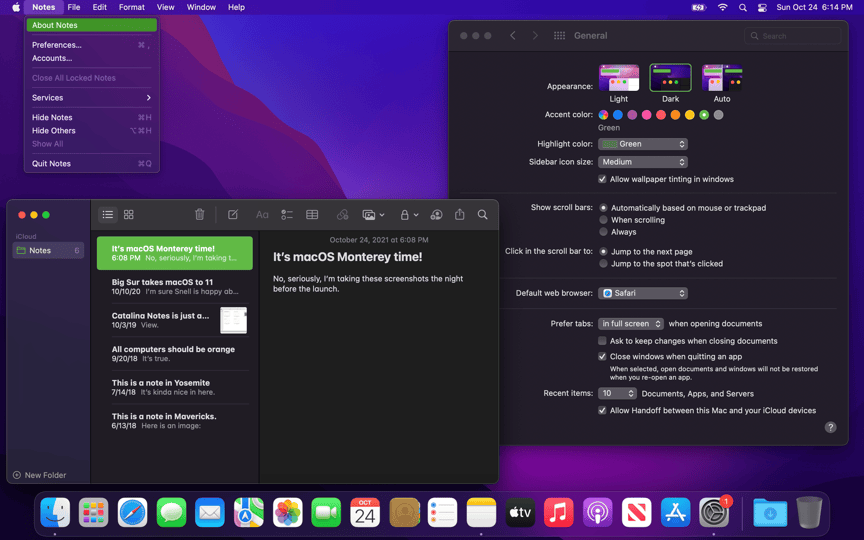Open Safari from the Dock
Image resolution: width=864 pixels, height=540 pixels.
point(132,512)
